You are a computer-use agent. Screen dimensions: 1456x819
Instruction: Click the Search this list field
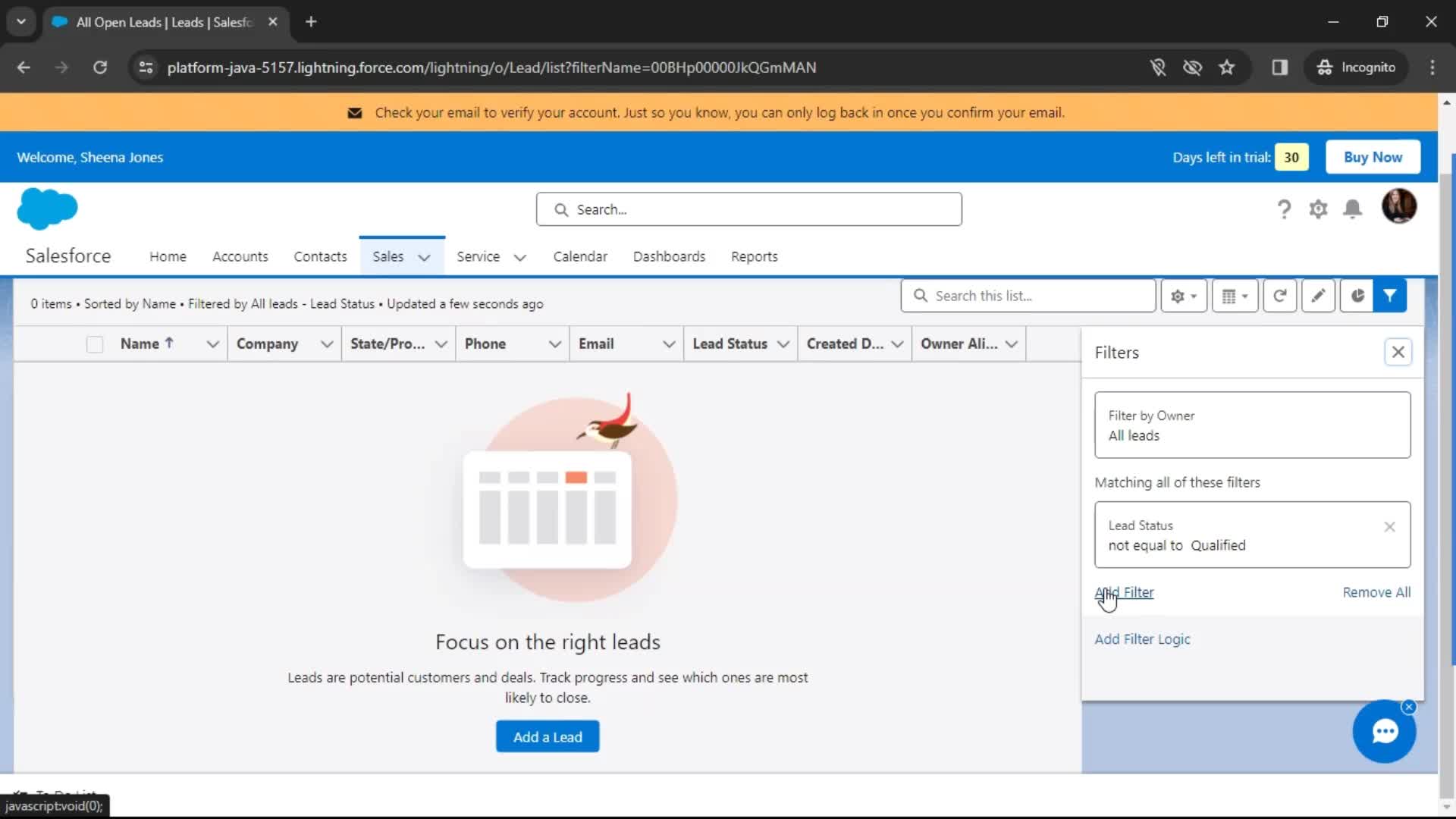coord(1028,296)
